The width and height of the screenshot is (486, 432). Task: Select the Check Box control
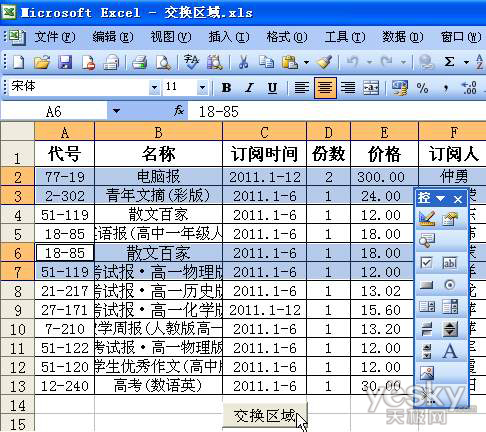tap(427, 263)
